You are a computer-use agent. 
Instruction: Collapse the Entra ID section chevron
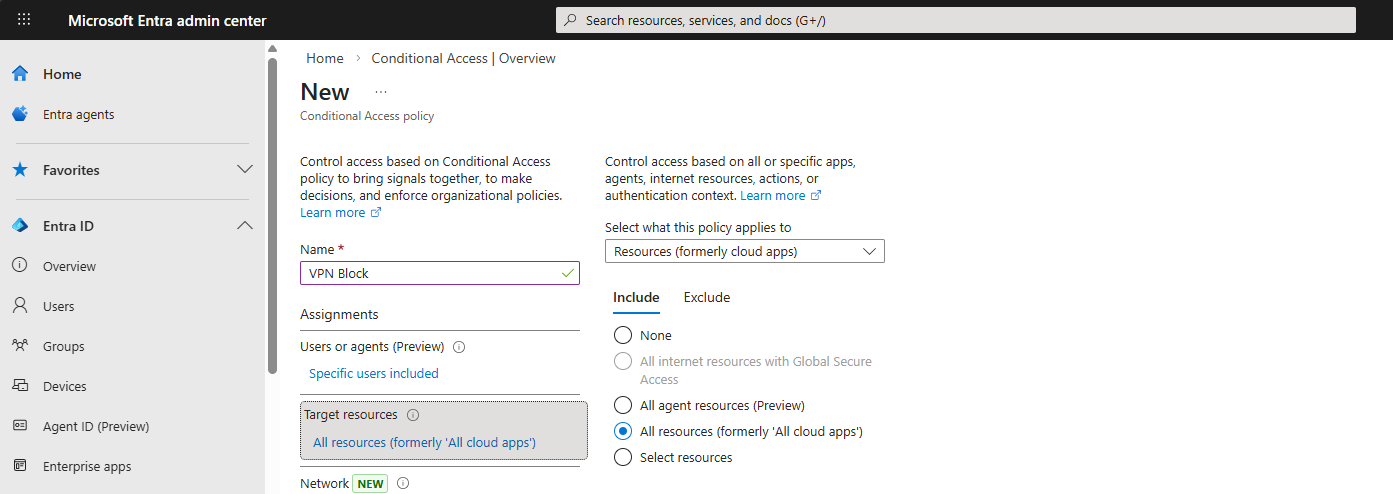pos(245,226)
